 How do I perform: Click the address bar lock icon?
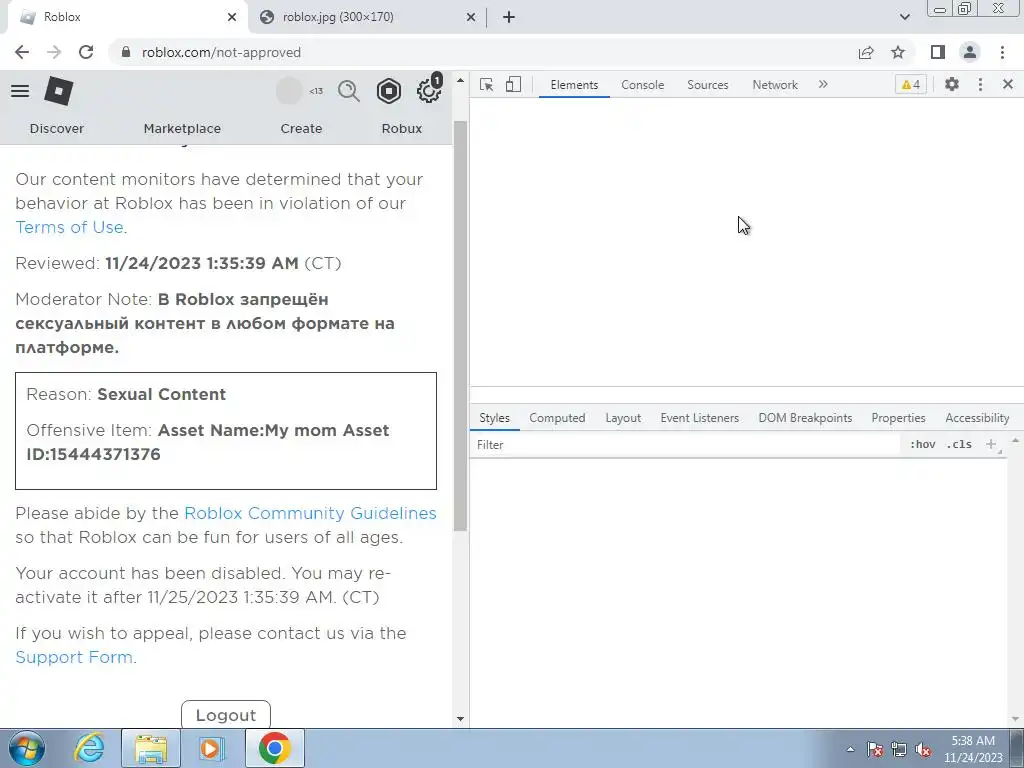(126, 52)
